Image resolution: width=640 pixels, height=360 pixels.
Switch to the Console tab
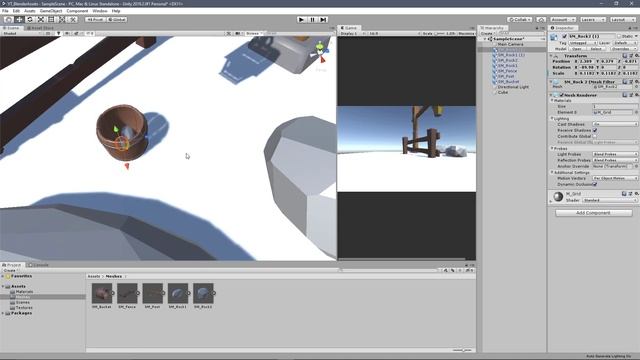coord(38,265)
